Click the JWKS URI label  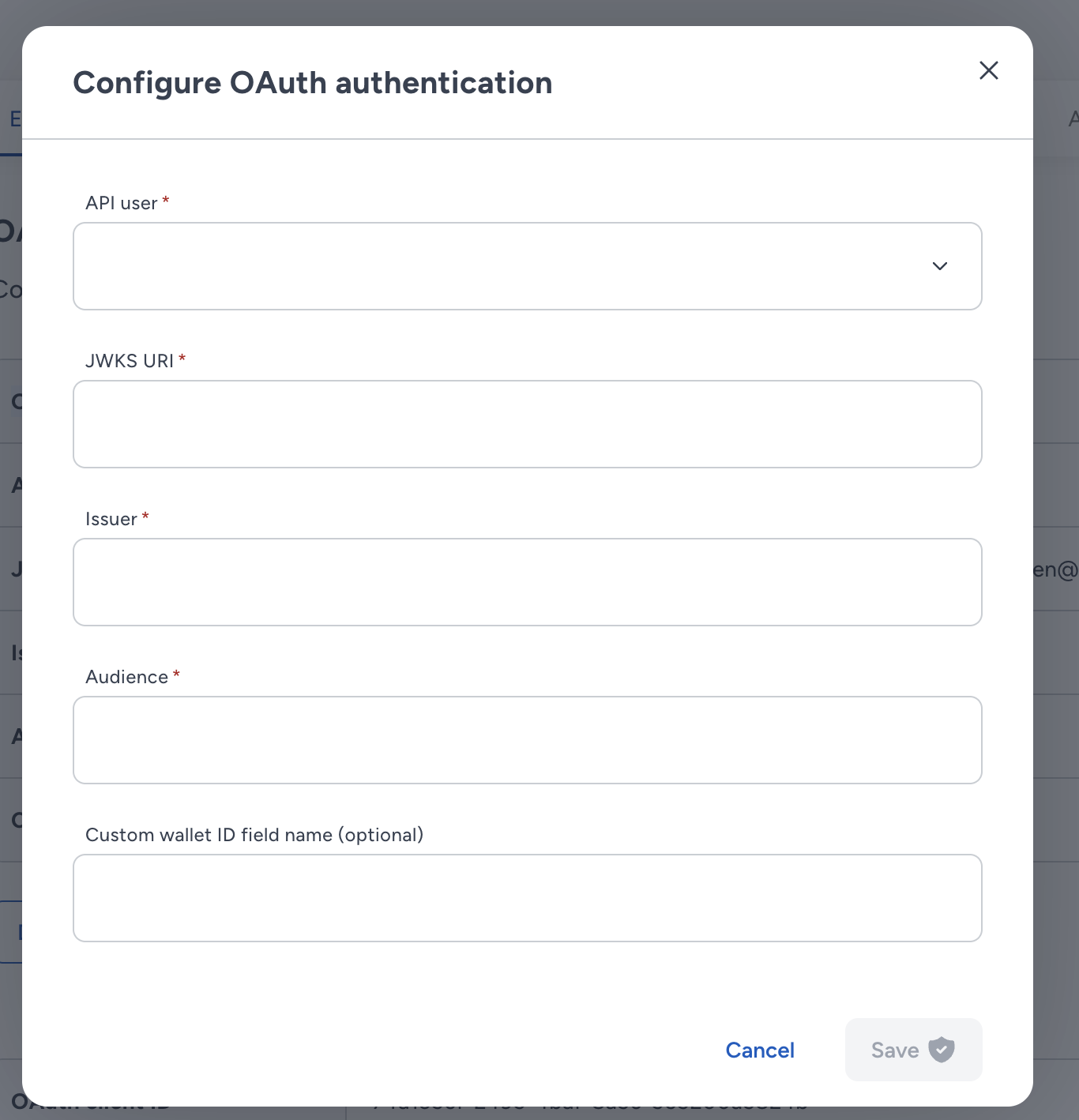[x=130, y=361]
